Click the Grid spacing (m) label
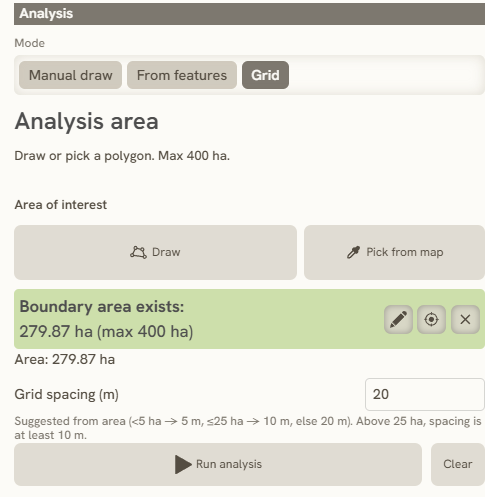The image size is (485, 497). point(67,395)
